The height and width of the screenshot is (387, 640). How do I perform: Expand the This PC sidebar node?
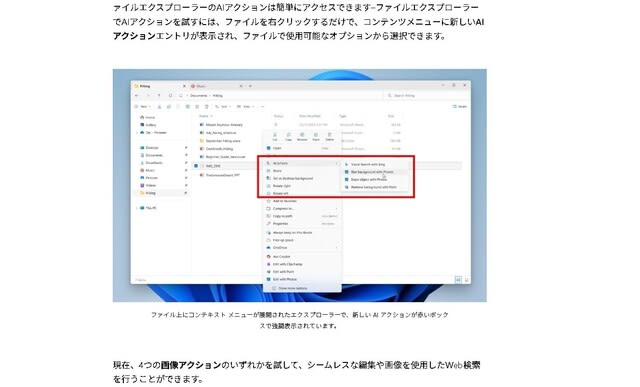coord(137,208)
